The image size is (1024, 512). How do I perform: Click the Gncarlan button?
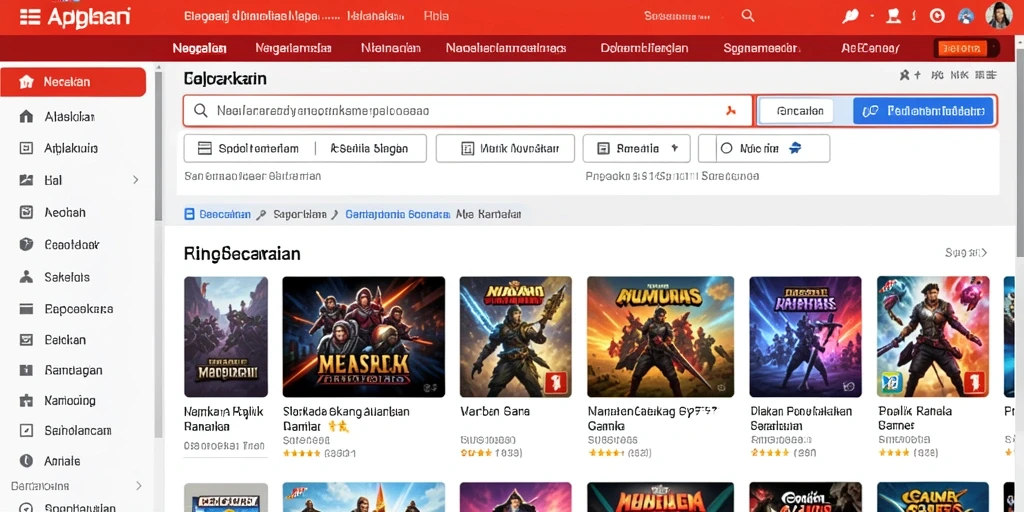pos(795,111)
